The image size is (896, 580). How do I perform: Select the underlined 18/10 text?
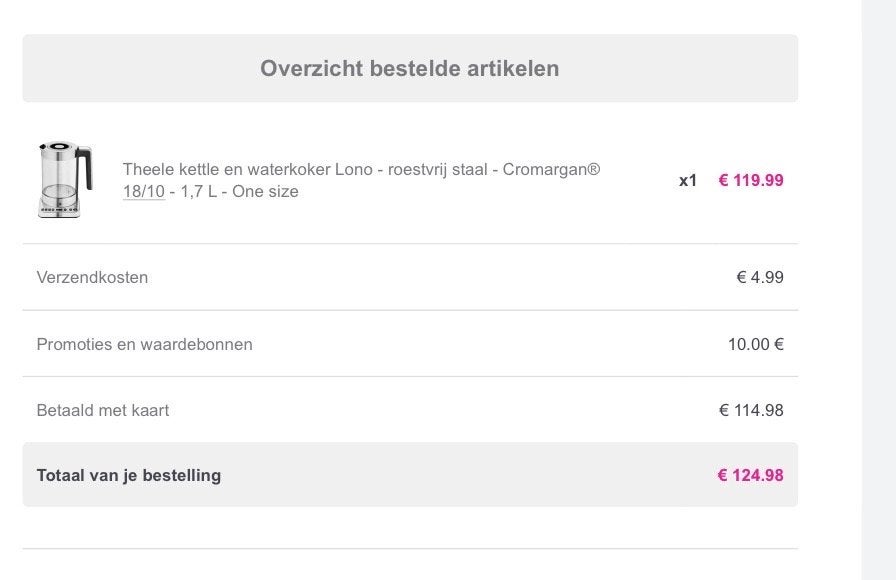click(x=143, y=191)
